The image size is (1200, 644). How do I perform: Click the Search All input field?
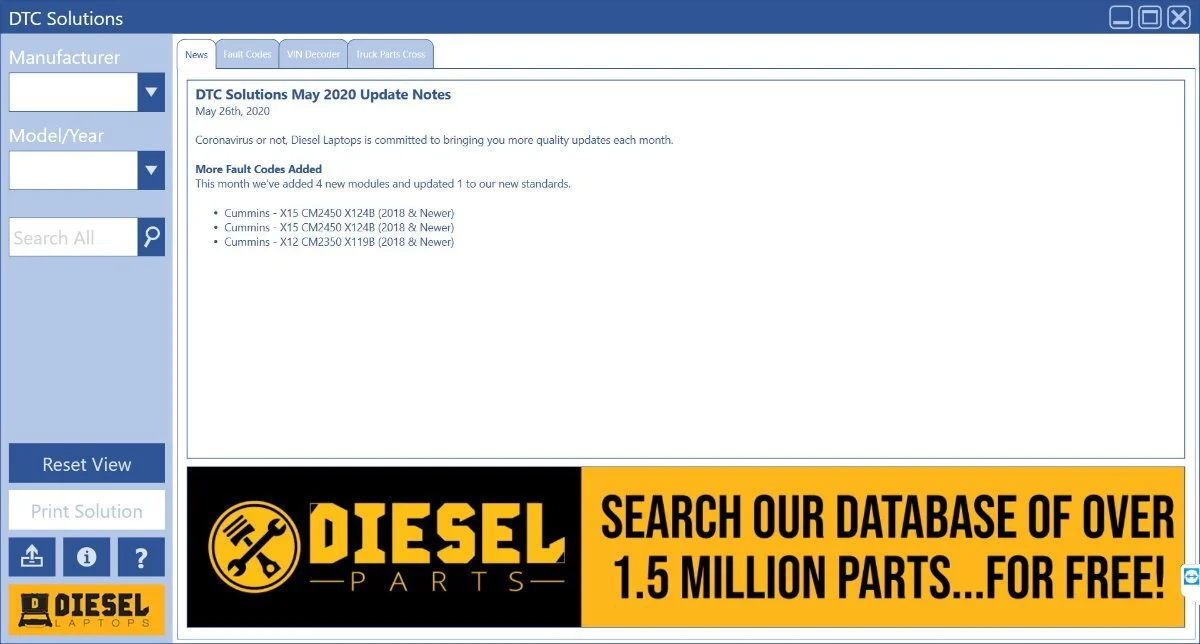click(x=74, y=237)
